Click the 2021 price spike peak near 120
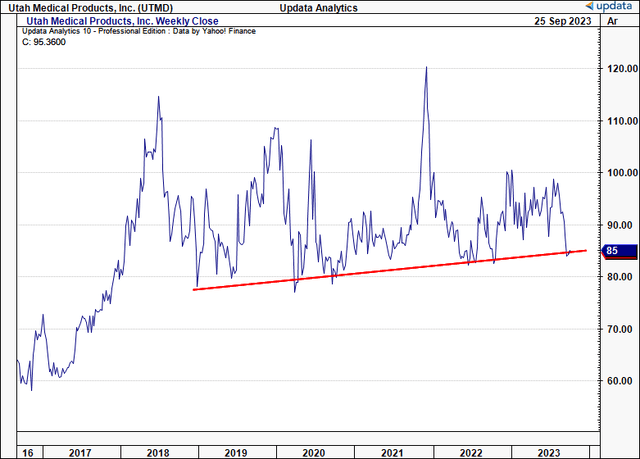Image resolution: width=640 pixels, height=459 pixels. (426, 68)
